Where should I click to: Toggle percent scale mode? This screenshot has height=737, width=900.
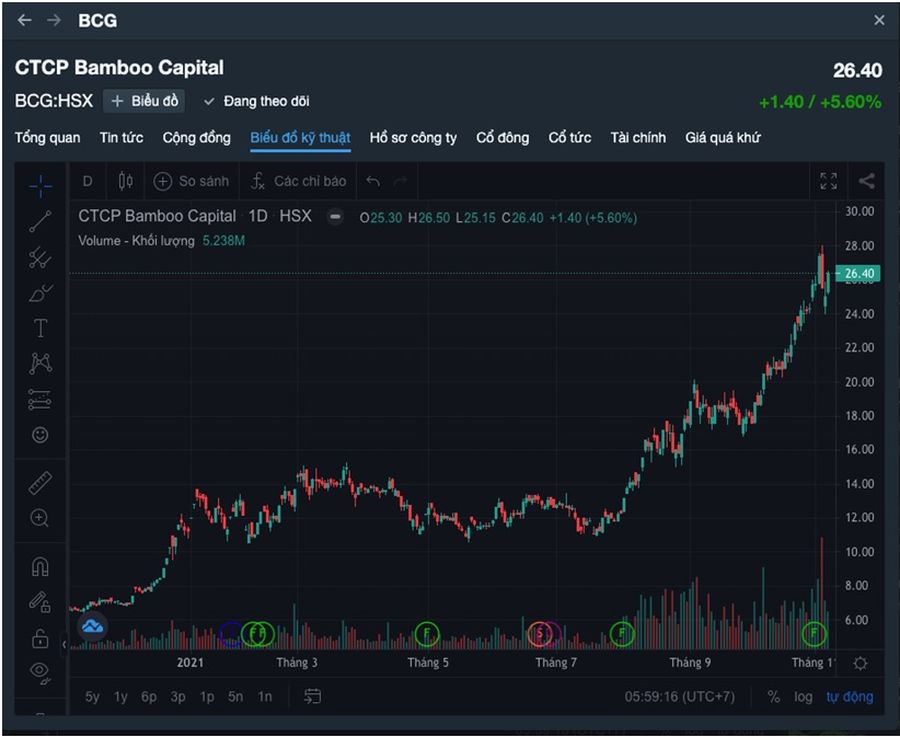tap(774, 697)
